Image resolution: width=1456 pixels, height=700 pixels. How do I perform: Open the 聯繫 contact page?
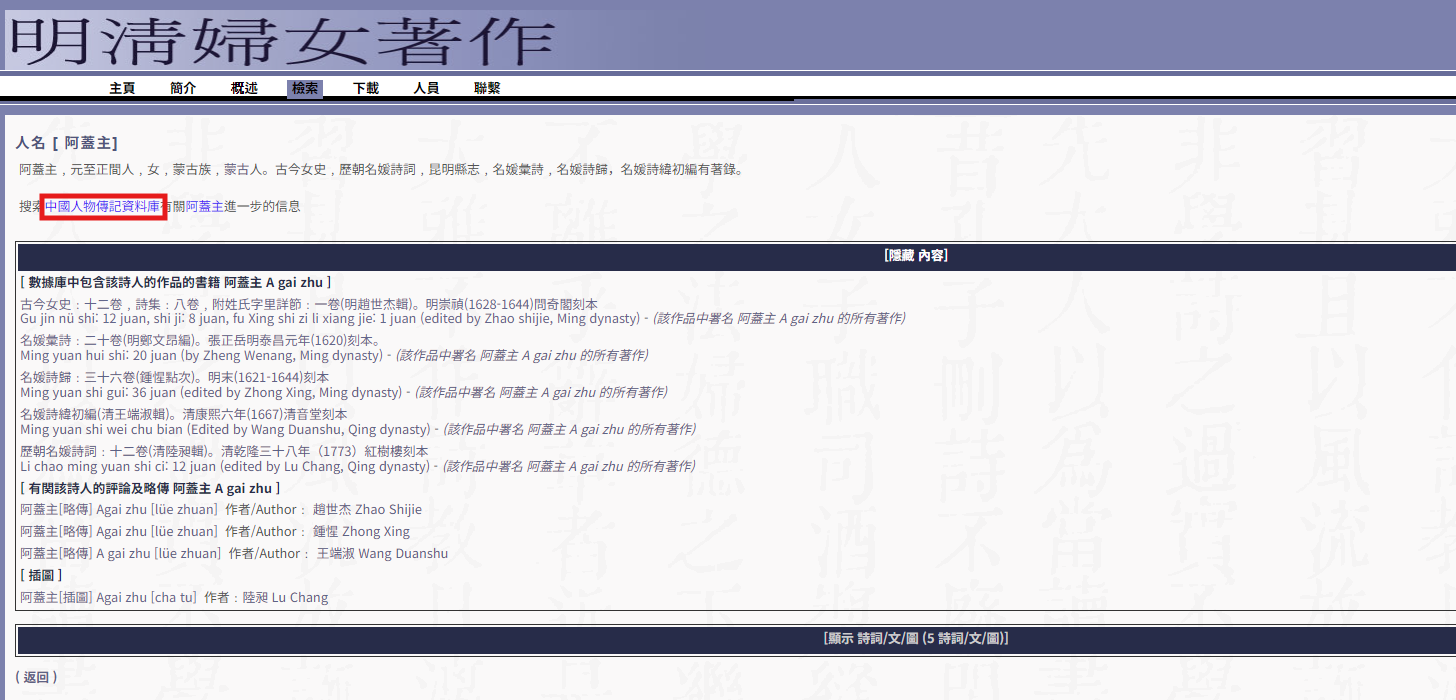coord(487,88)
